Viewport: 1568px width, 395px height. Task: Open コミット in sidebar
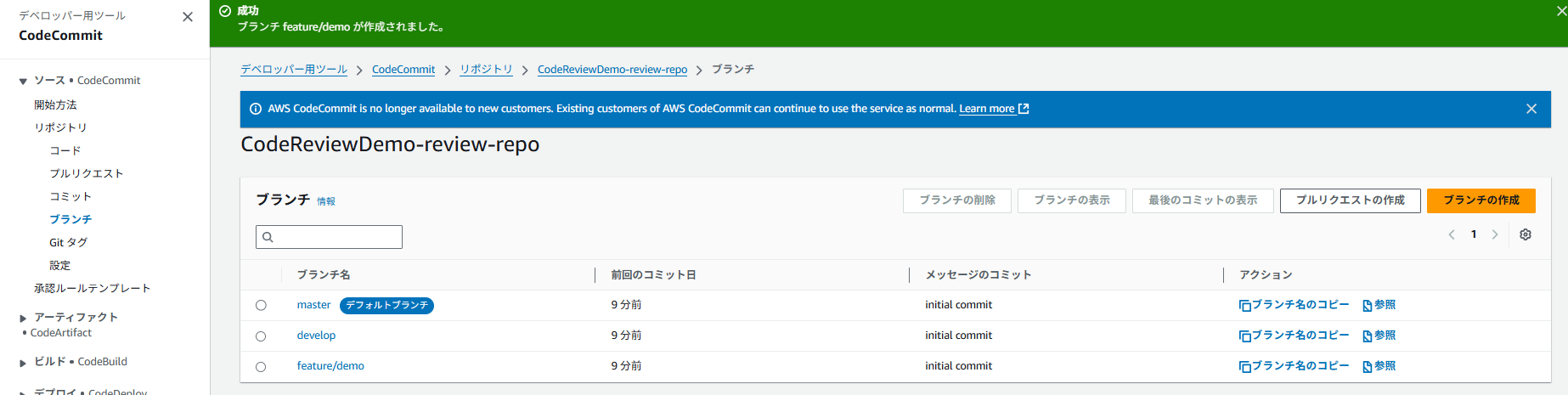(x=71, y=196)
